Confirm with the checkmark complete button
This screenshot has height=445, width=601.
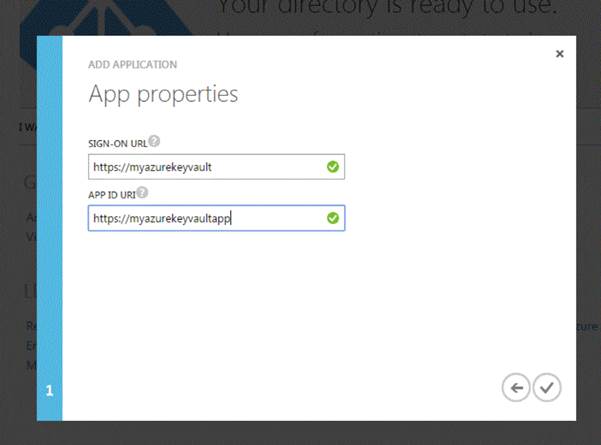click(547, 388)
